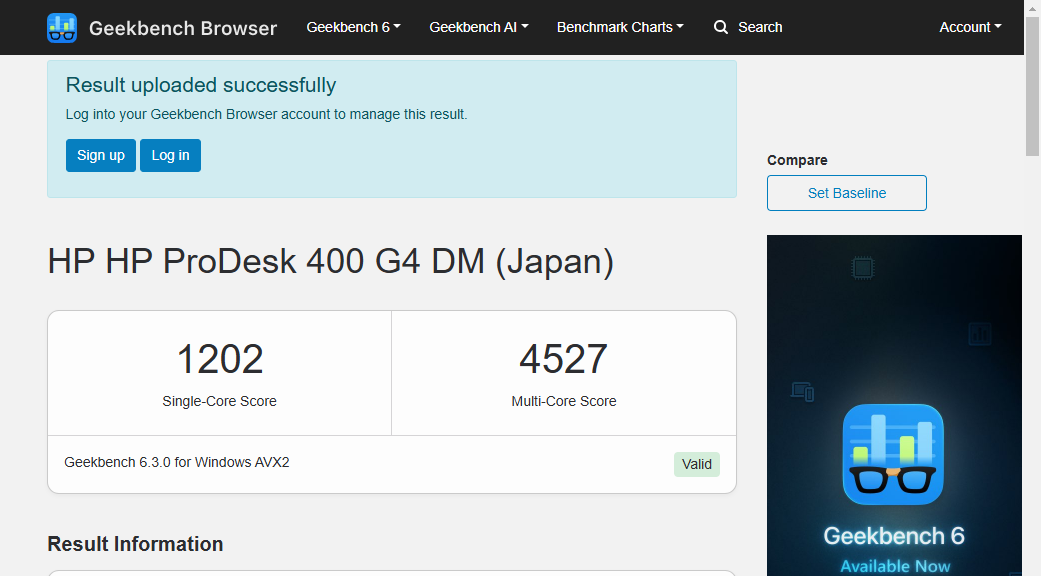1041x576 pixels.
Task: Click the Valid badge
Action: tap(696, 464)
